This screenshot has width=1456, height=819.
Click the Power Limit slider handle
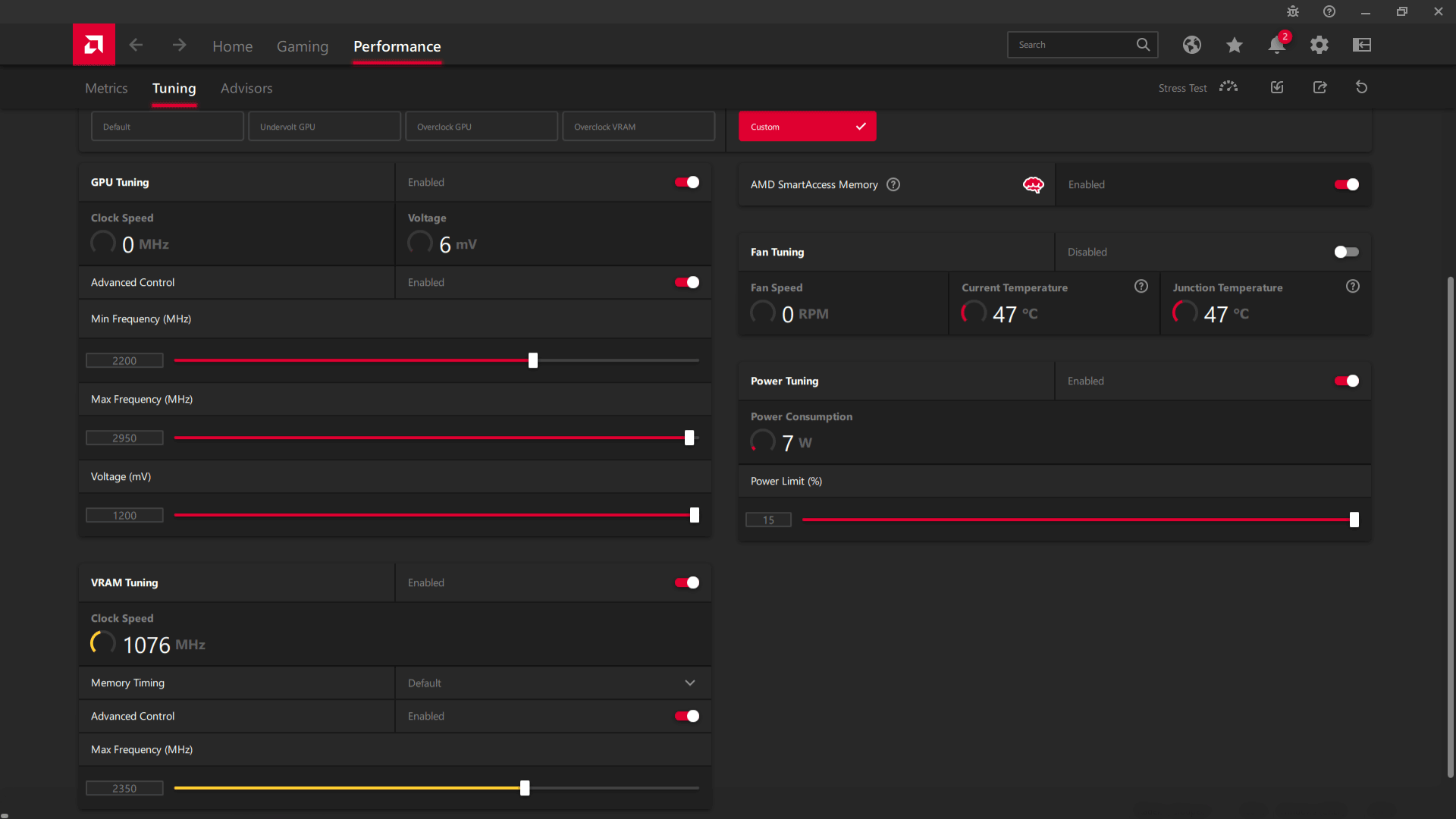pyautogui.click(x=1354, y=519)
